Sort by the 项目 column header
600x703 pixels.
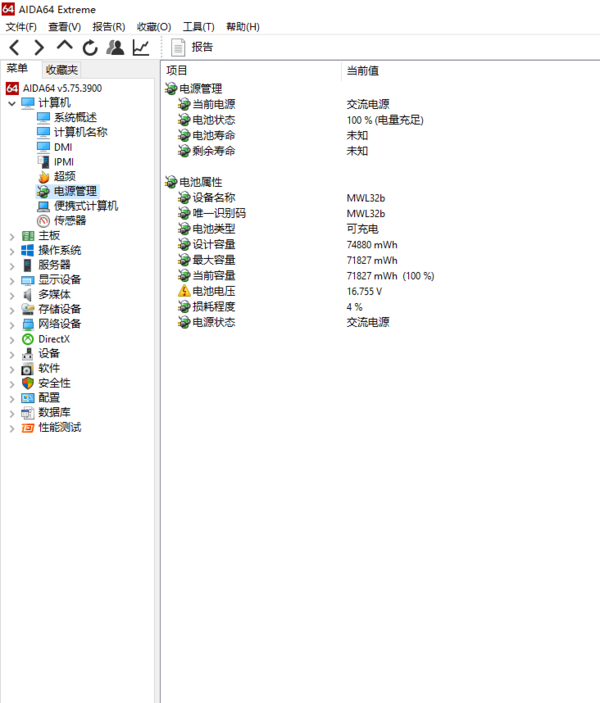pos(177,70)
